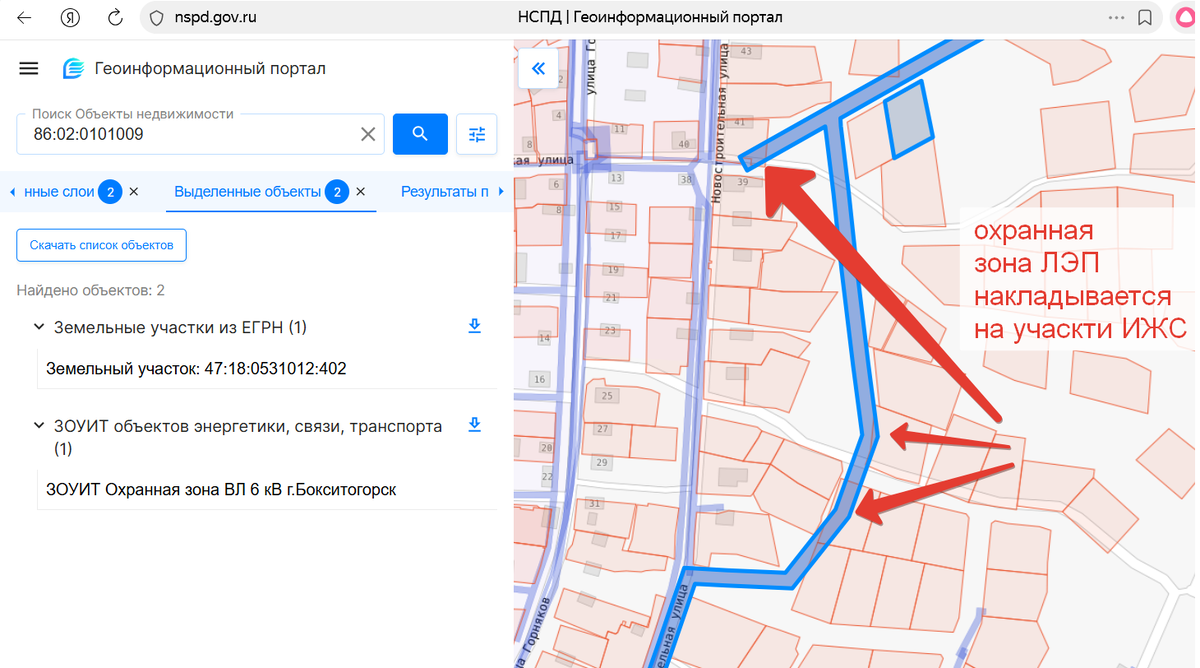Open the site protection shield icon
Screen dimensions: 1200x668
click(x=156, y=17)
